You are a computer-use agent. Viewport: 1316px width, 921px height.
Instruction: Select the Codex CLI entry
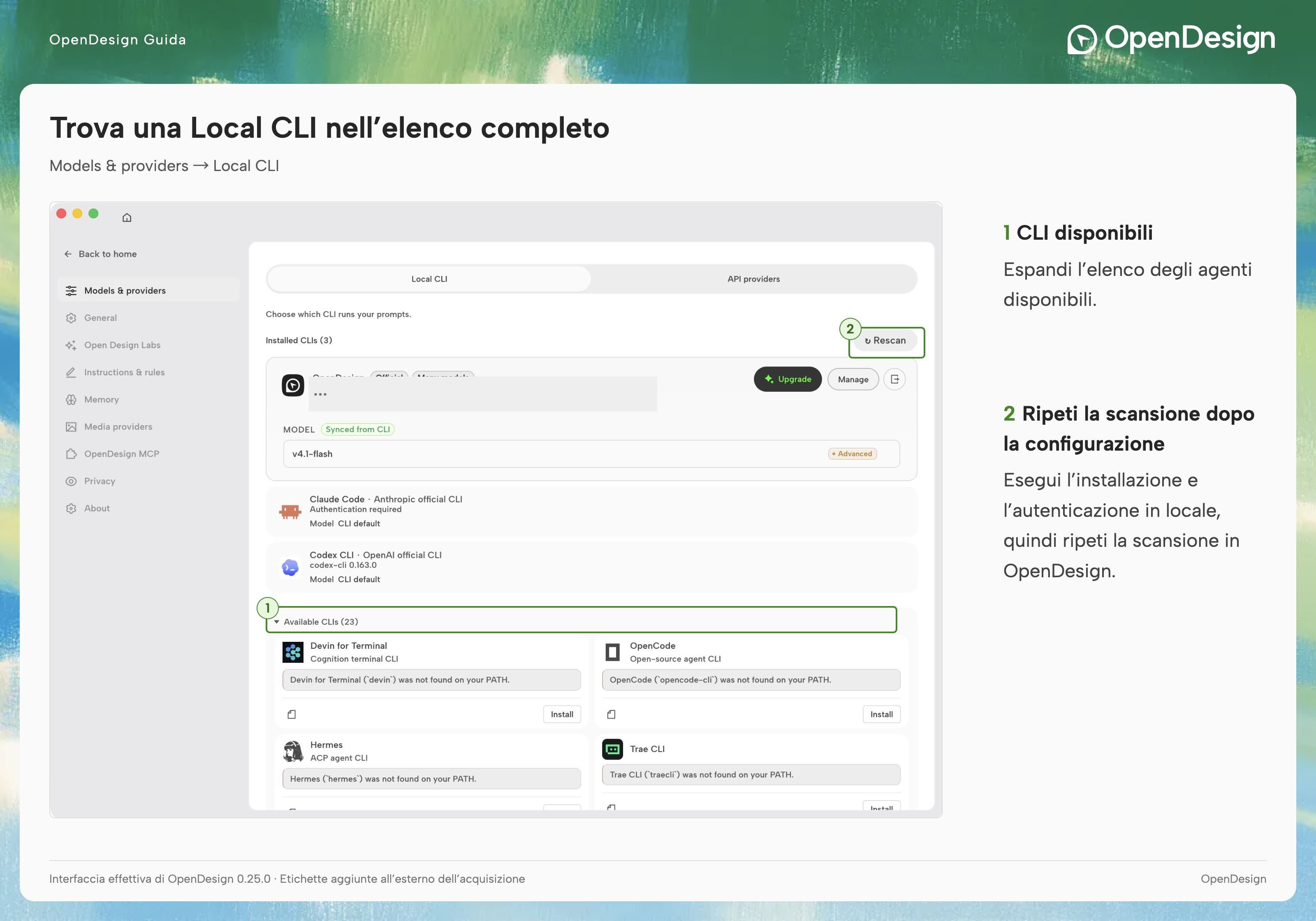591,567
